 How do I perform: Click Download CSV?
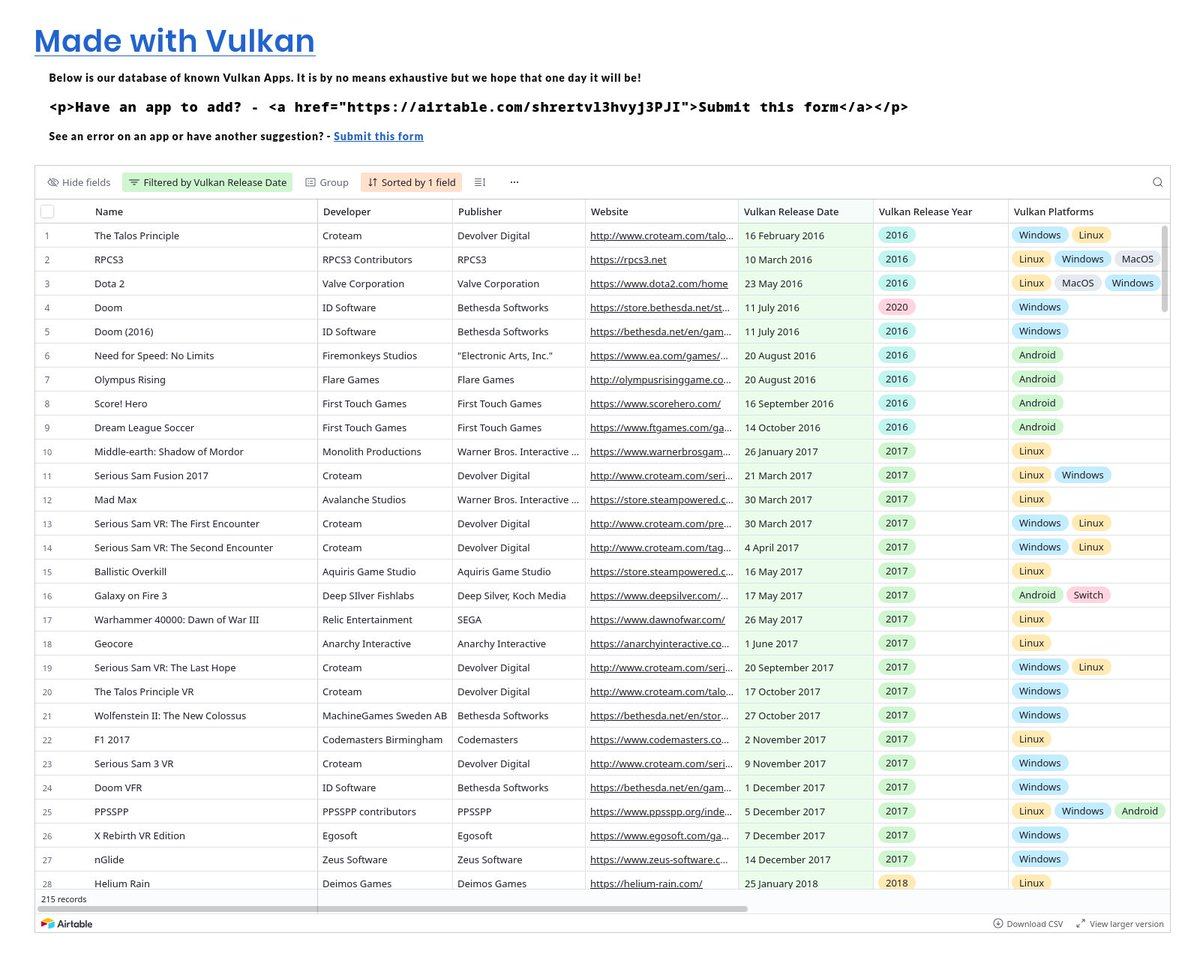tap(1028, 924)
